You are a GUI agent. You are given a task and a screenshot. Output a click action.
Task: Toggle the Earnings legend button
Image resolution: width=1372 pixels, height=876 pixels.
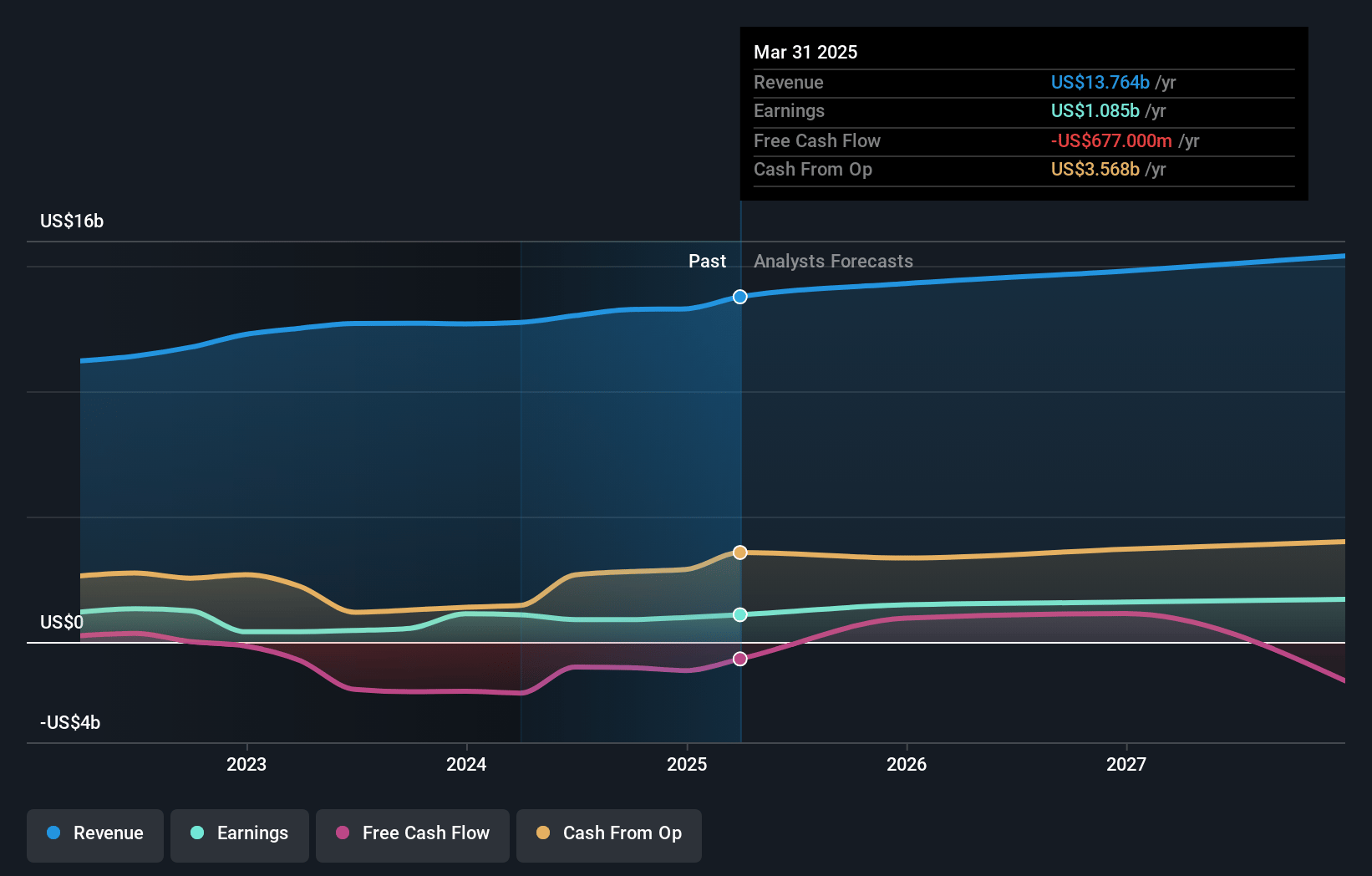click(240, 835)
